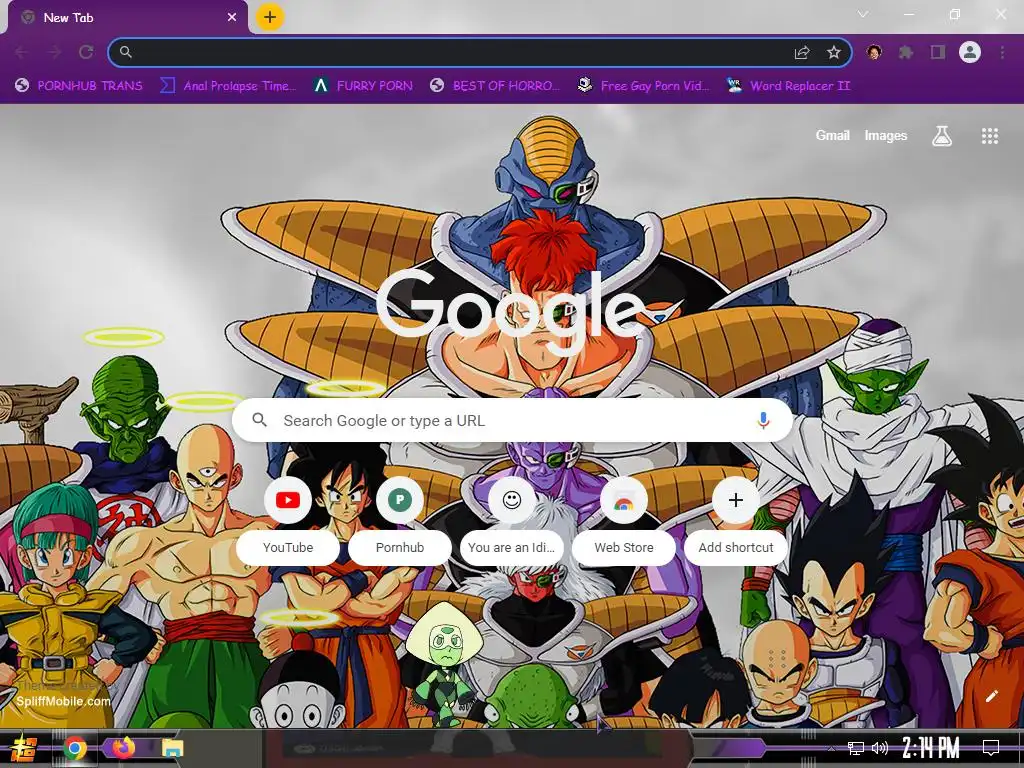Click the 2:14 PM taskbar clock
Image resolution: width=1024 pixels, height=768 pixels.
click(x=931, y=748)
